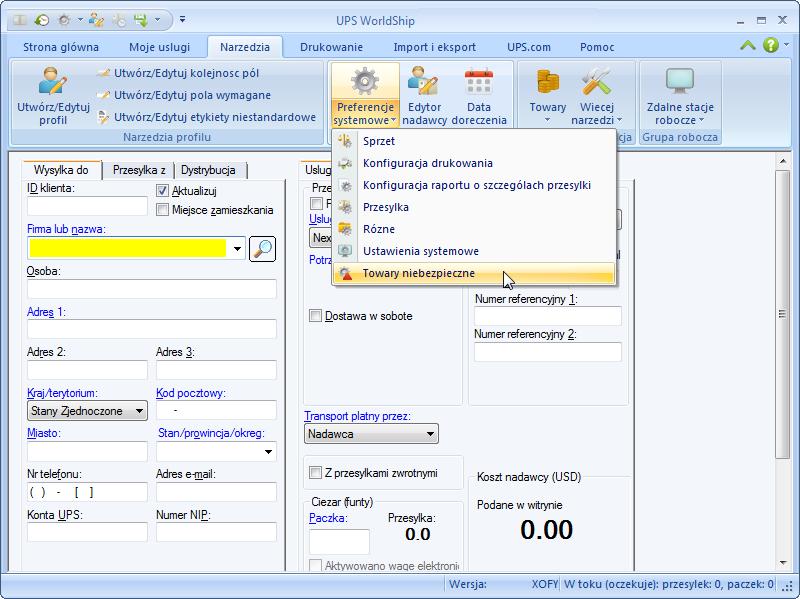Click Konta UPS input field
Screen dimensions: 800x599
tap(87, 532)
